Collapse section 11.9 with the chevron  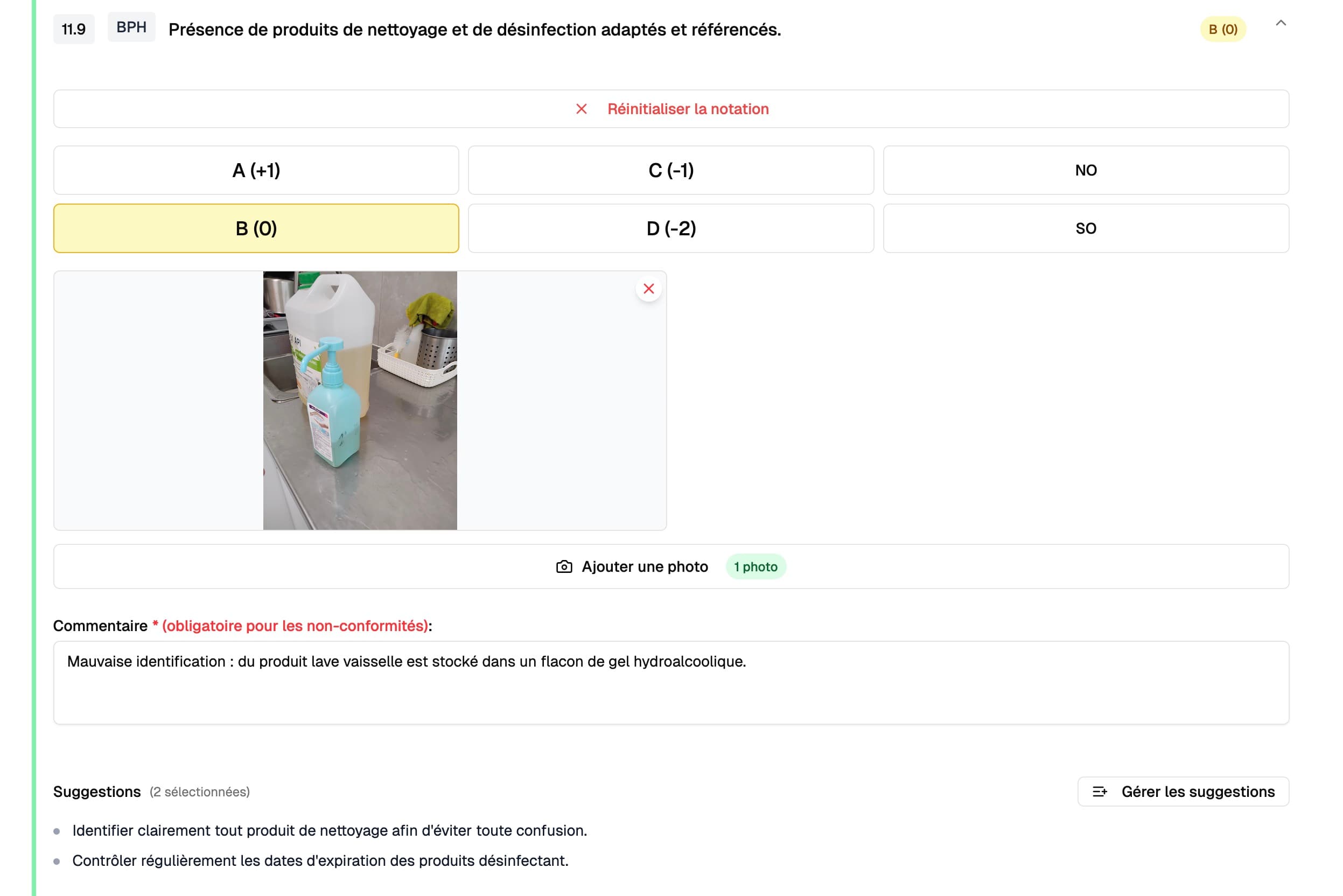[x=1281, y=24]
